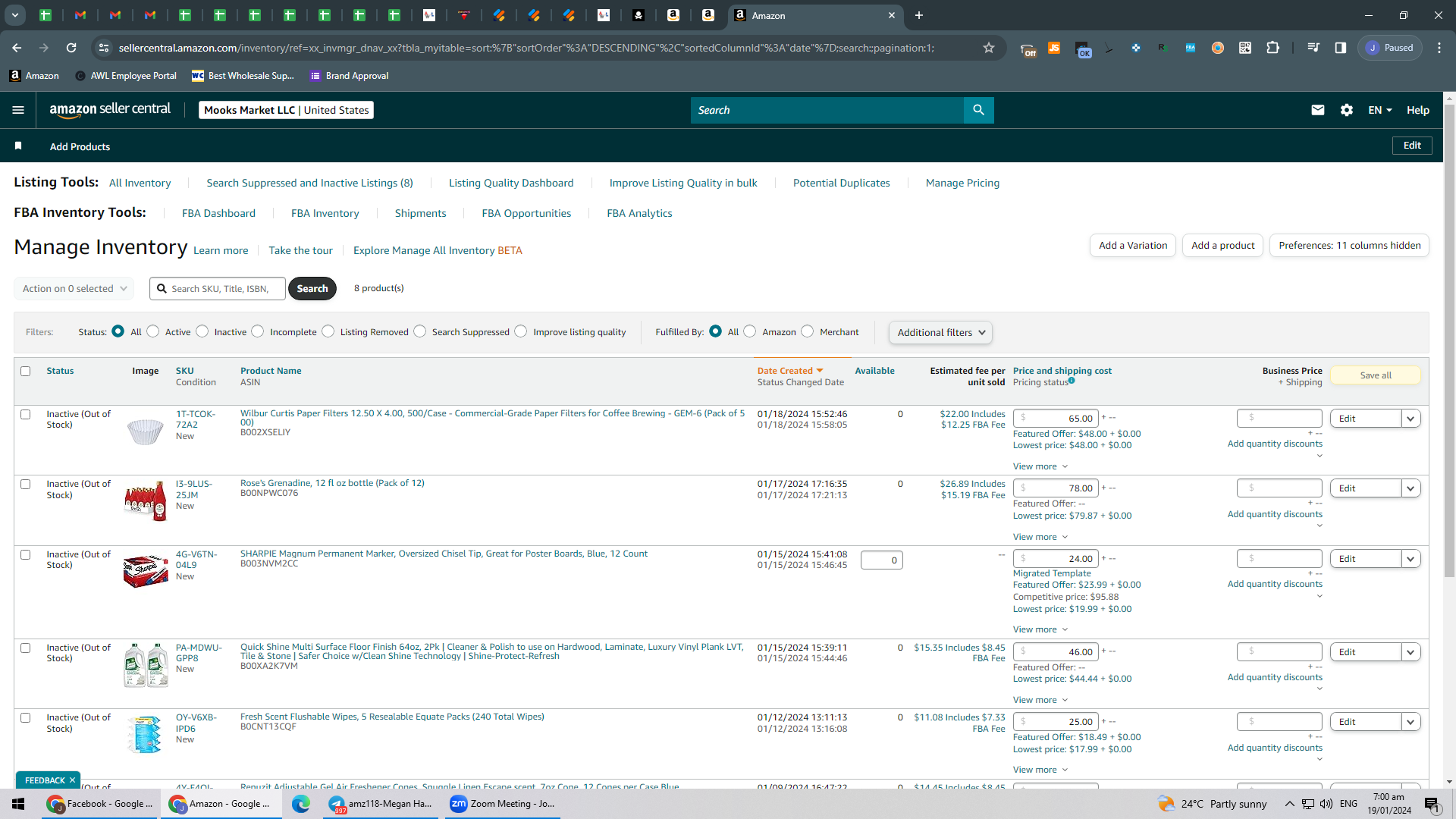Open Telegram amz118-Megan chat from taskbar
1456x819 pixels.
[381, 804]
